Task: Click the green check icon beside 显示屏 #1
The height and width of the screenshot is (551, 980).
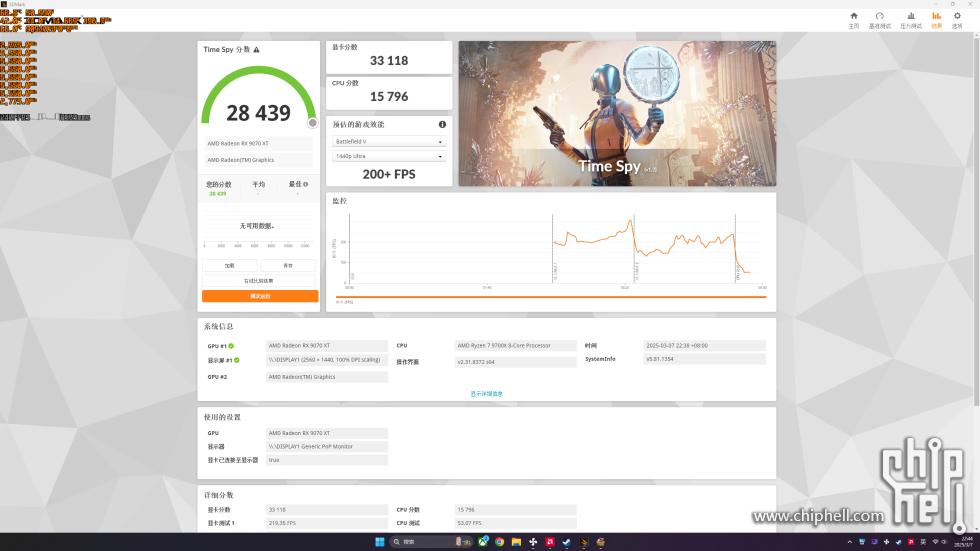Action: [237, 360]
